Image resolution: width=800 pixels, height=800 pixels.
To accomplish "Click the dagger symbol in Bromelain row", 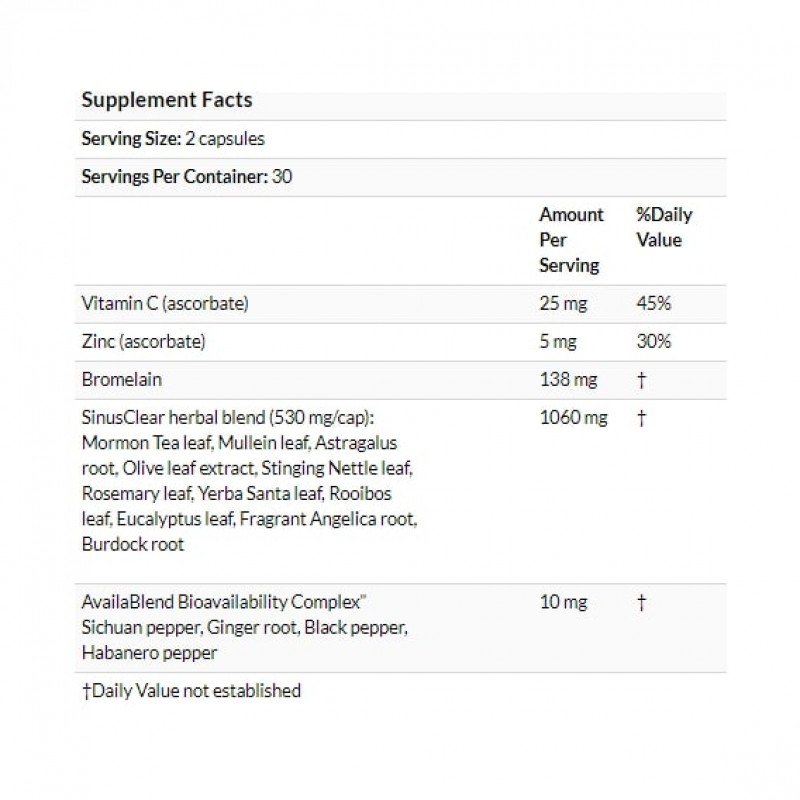I will pyautogui.click(x=640, y=380).
